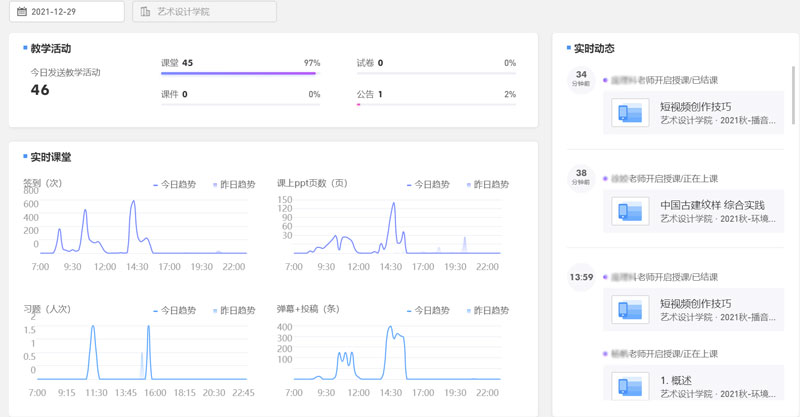Select the 公告 1 activity row

pos(435,94)
